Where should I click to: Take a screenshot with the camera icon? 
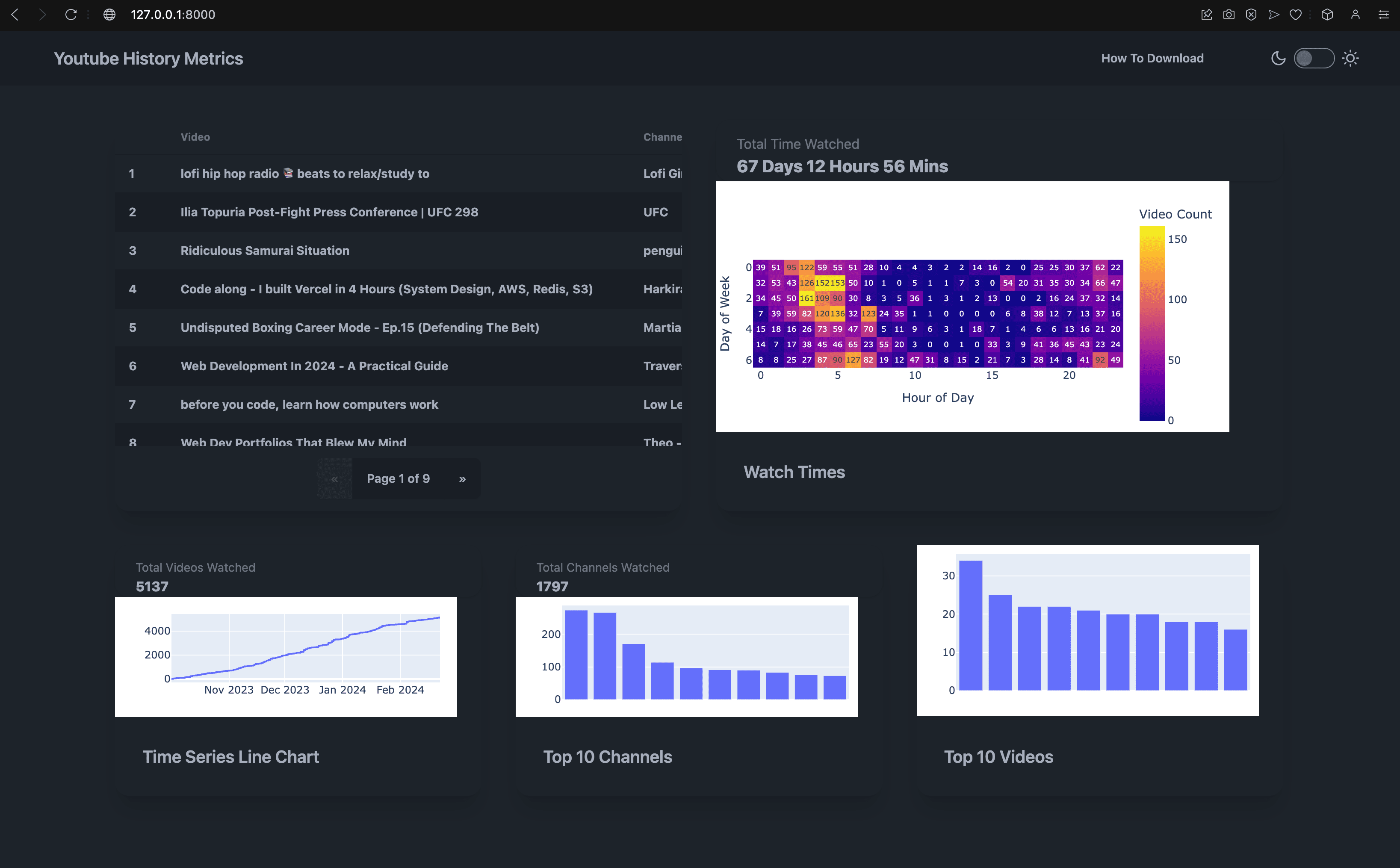click(x=1229, y=15)
